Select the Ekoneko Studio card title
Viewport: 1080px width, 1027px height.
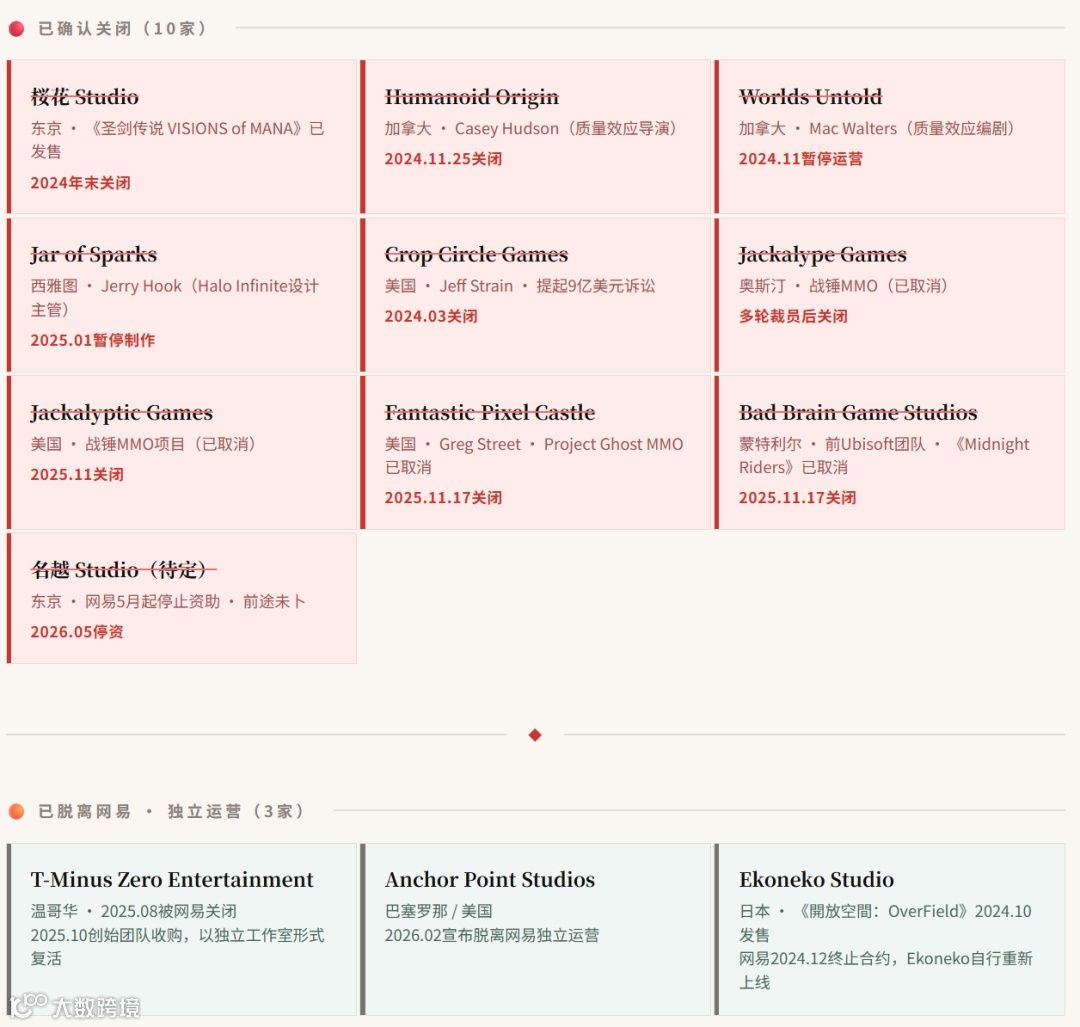[x=817, y=880]
